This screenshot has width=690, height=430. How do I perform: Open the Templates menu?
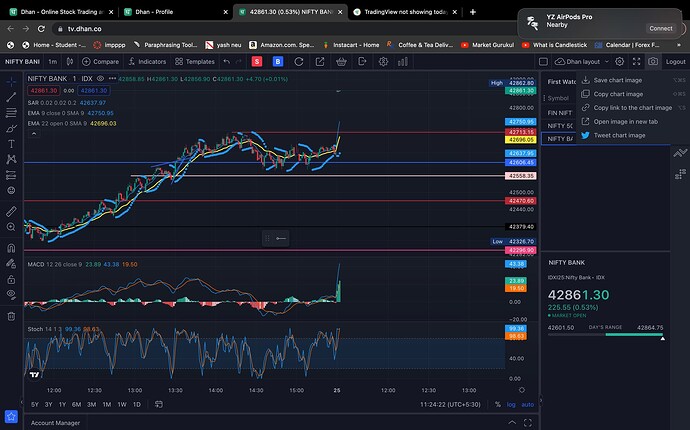coord(195,62)
